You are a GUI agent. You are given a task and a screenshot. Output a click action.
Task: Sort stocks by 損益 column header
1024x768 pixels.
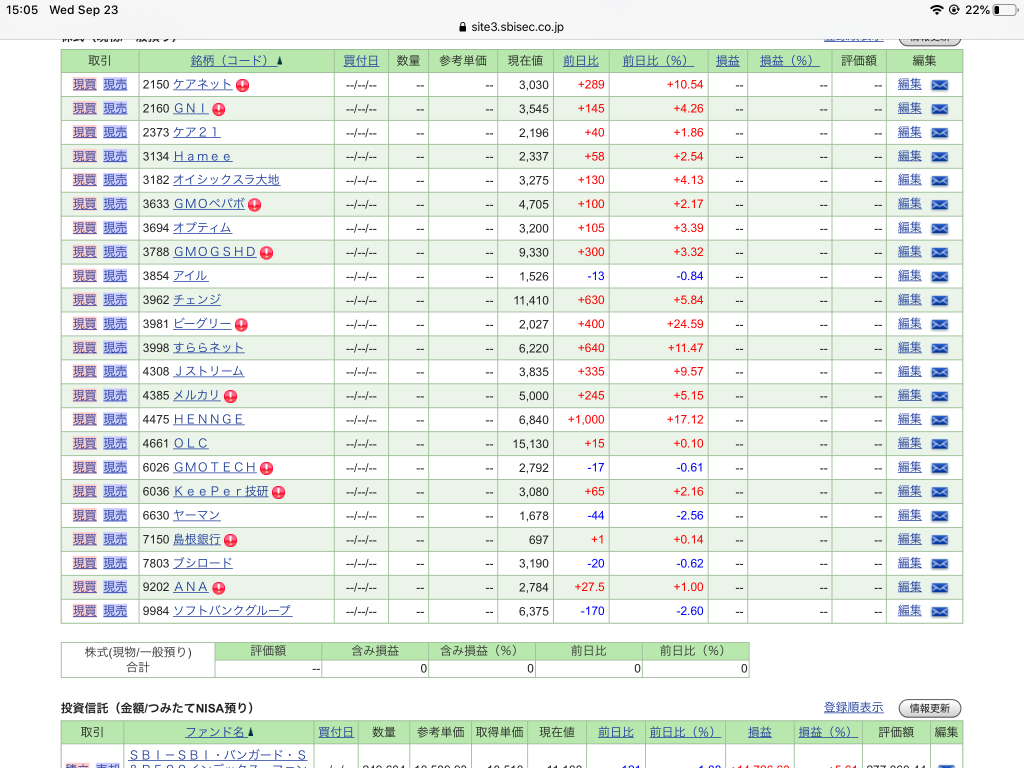[728, 61]
